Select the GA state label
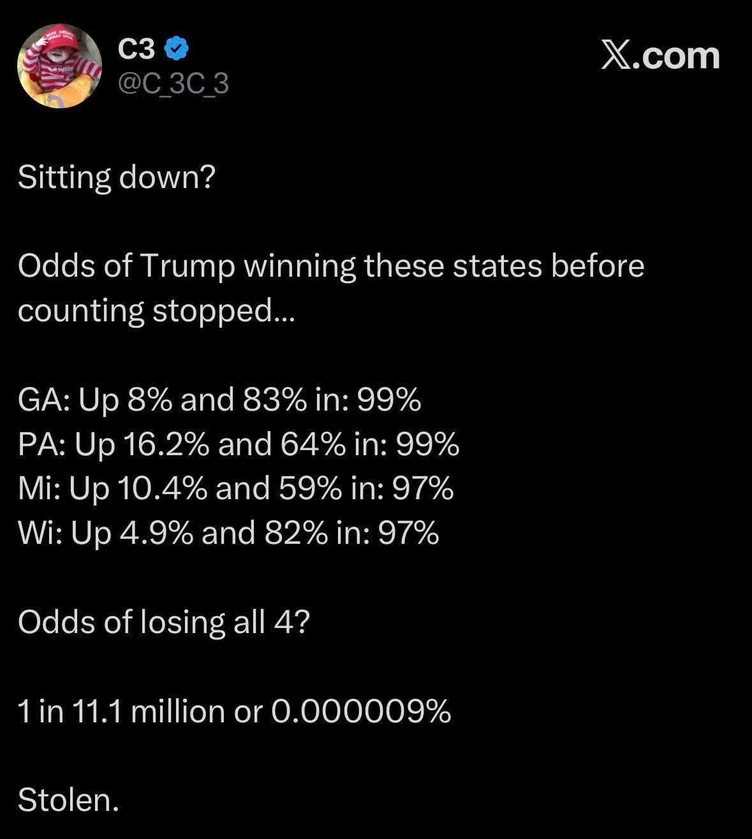This screenshot has height=839, width=752. tap(39, 400)
